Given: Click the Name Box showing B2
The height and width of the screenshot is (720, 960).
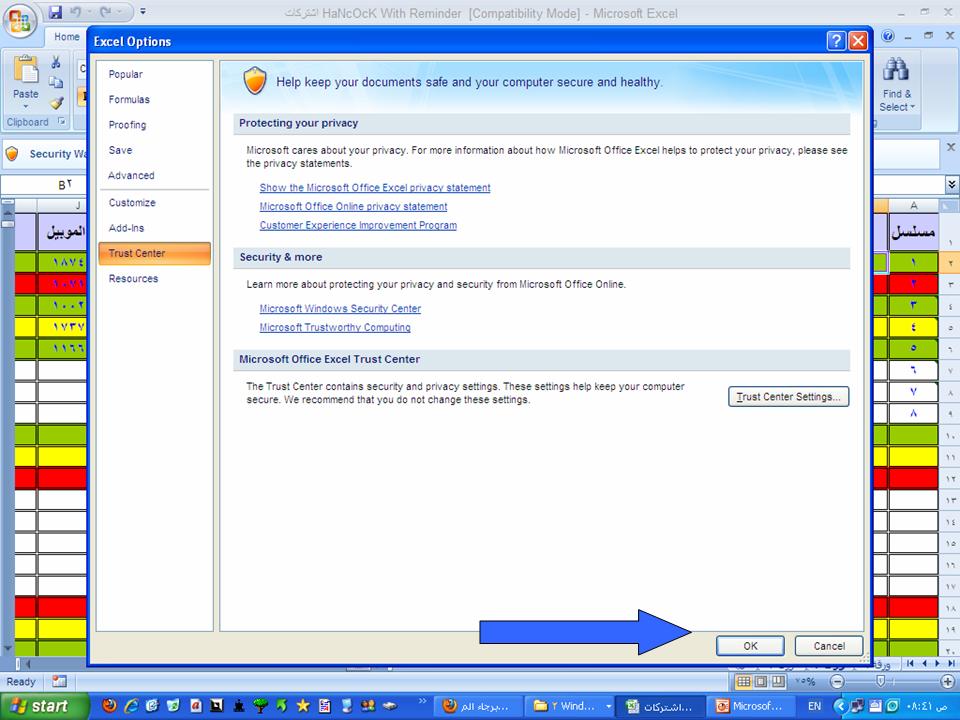Looking at the screenshot, I should (44, 184).
